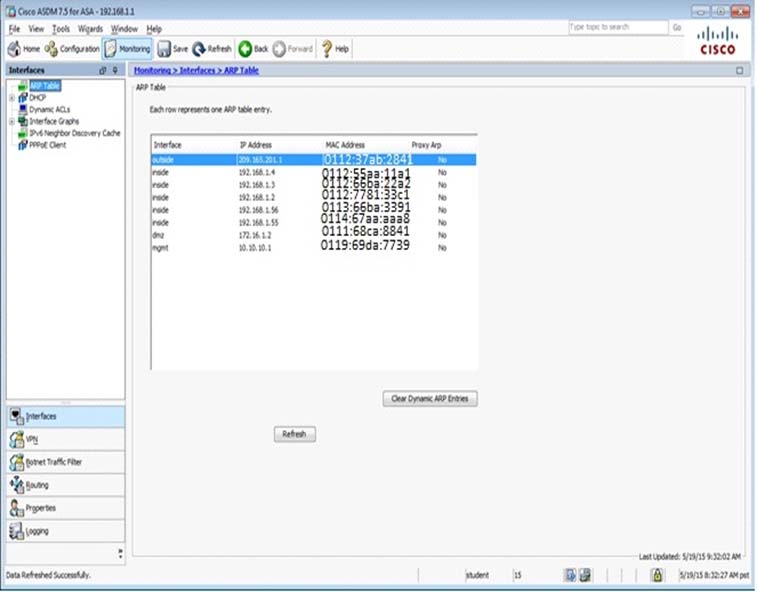
Task: Click MAC address 0119:69da:7739
Action: (x=365, y=245)
